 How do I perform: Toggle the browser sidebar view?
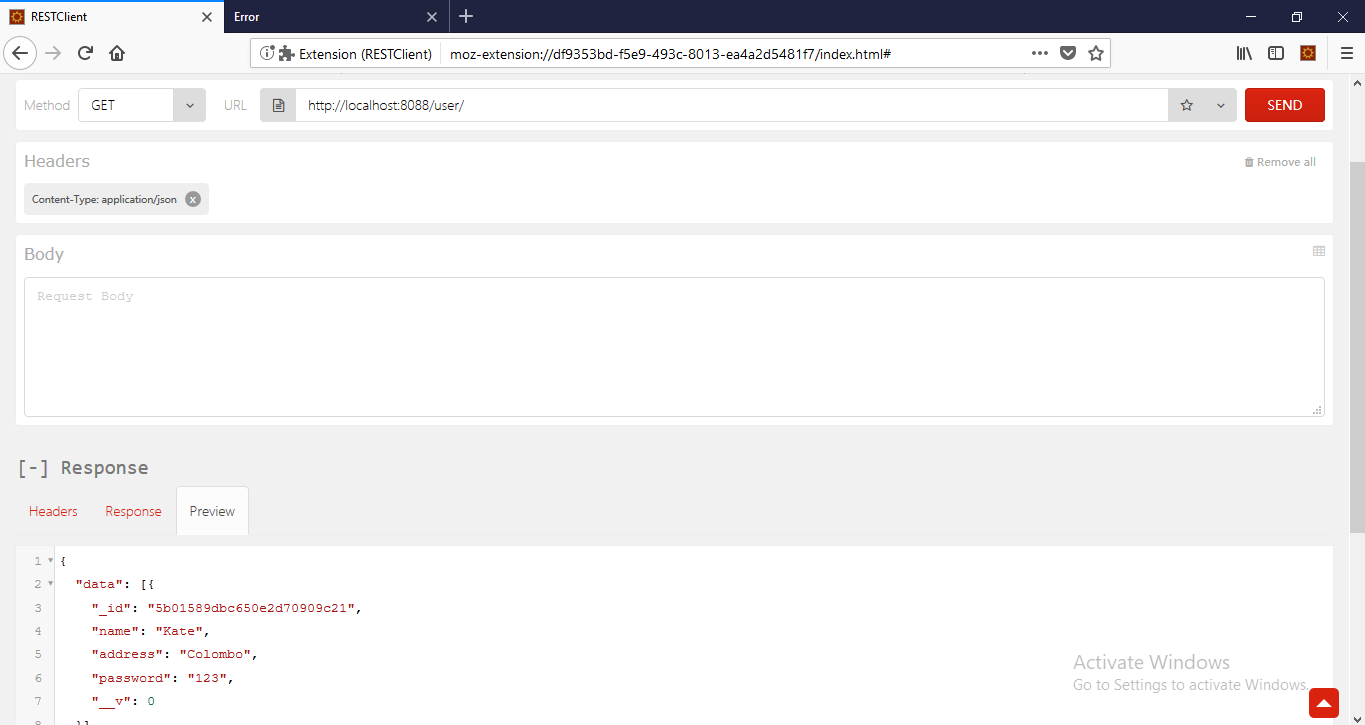(x=1276, y=53)
